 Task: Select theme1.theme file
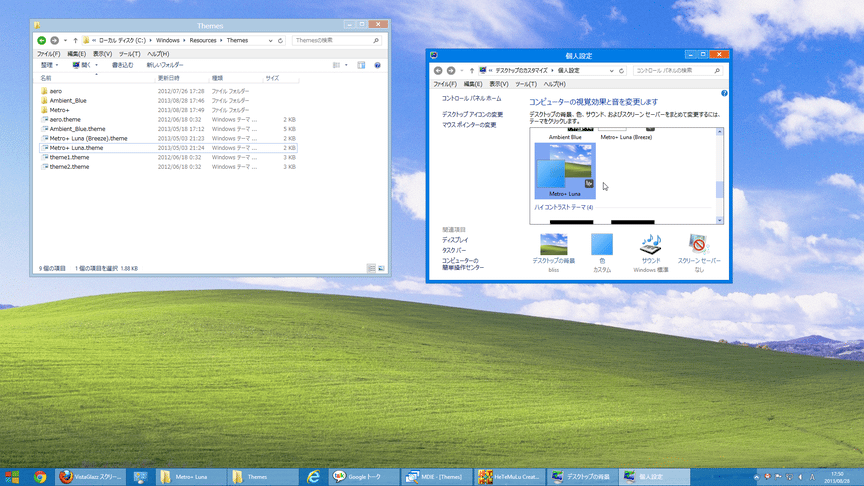[x=169, y=157]
